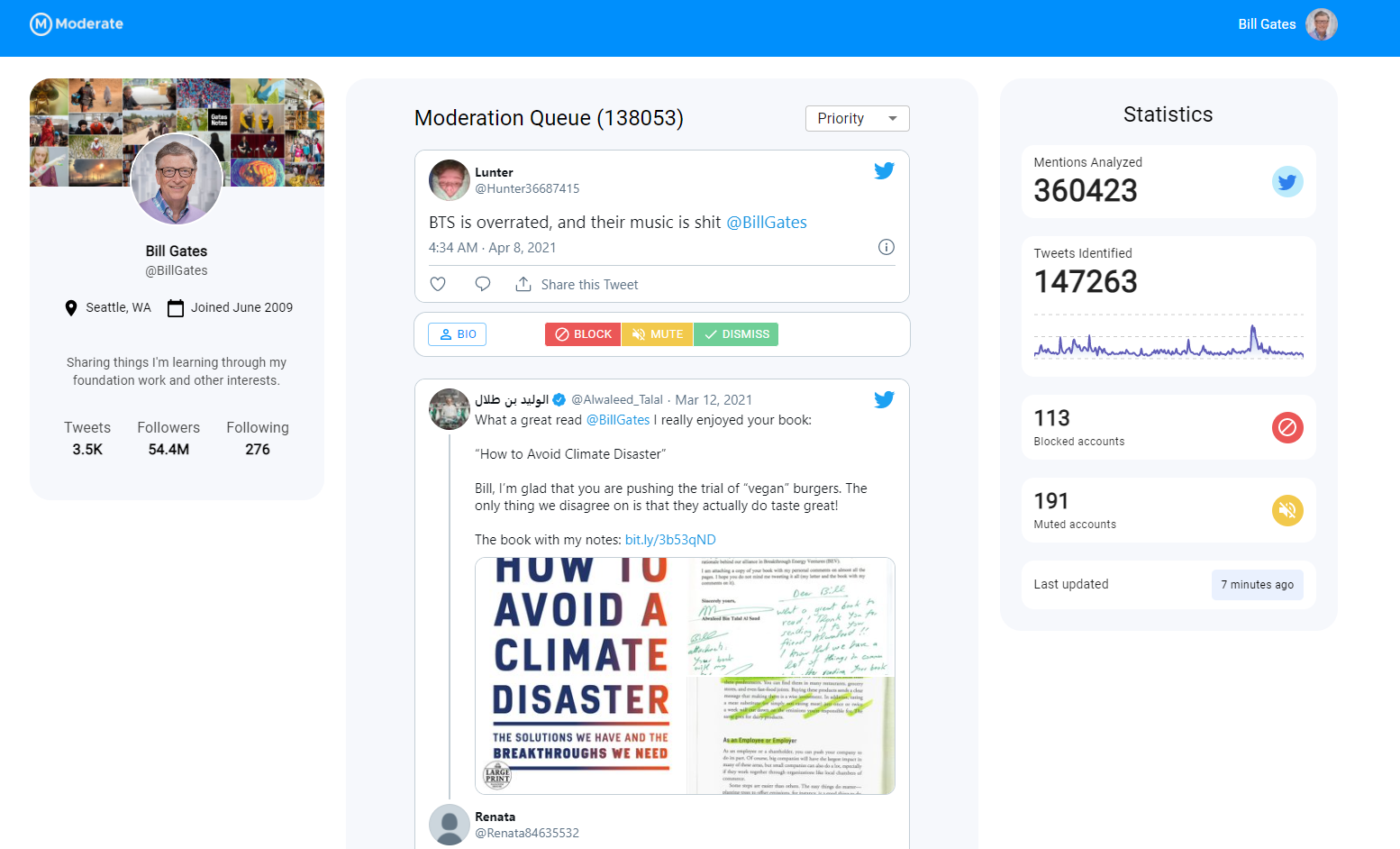Click the handwritten letter image
The height and width of the screenshot is (849, 1400).
pyautogui.click(x=791, y=617)
